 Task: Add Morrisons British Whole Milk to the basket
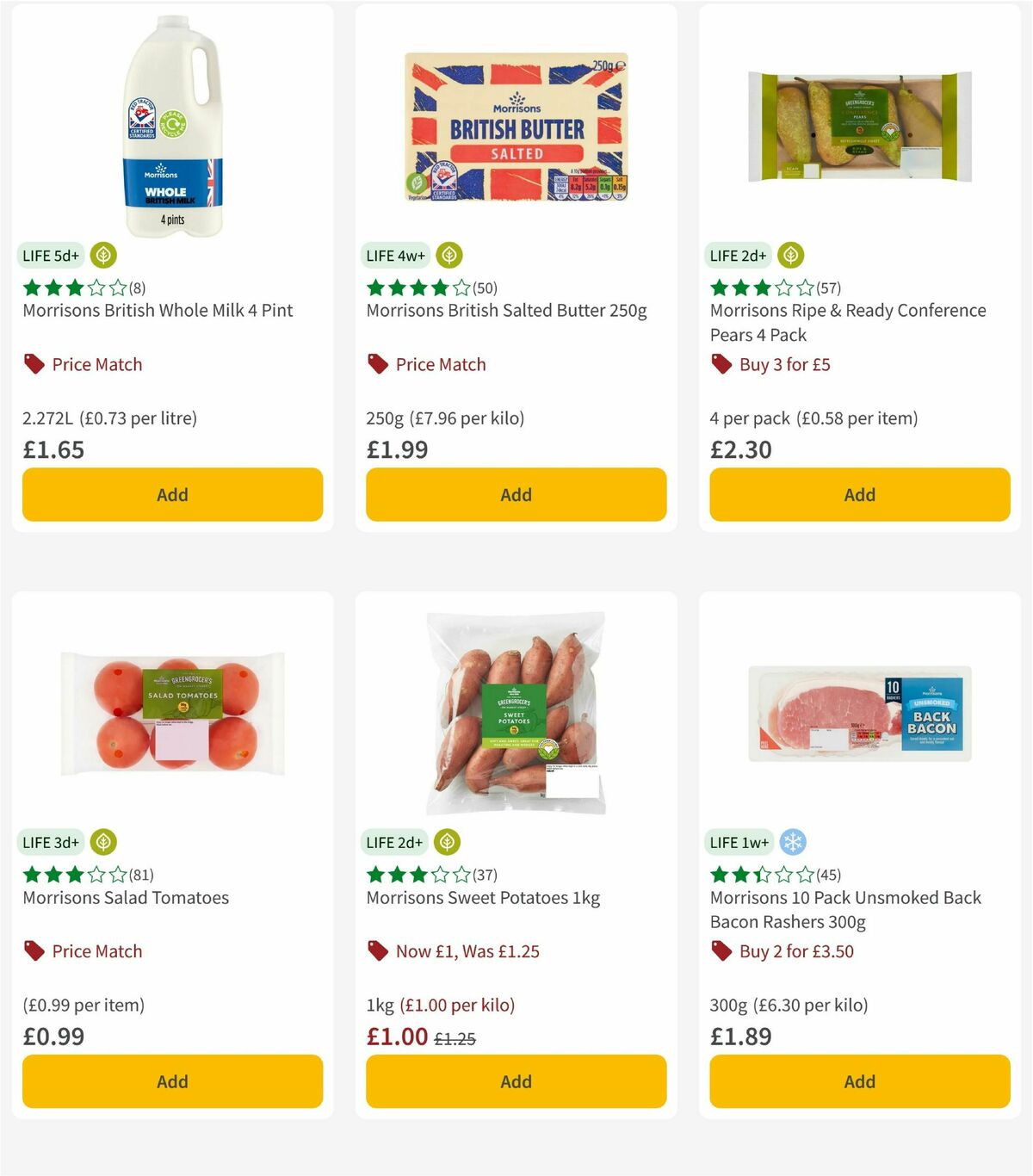(172, 494)
